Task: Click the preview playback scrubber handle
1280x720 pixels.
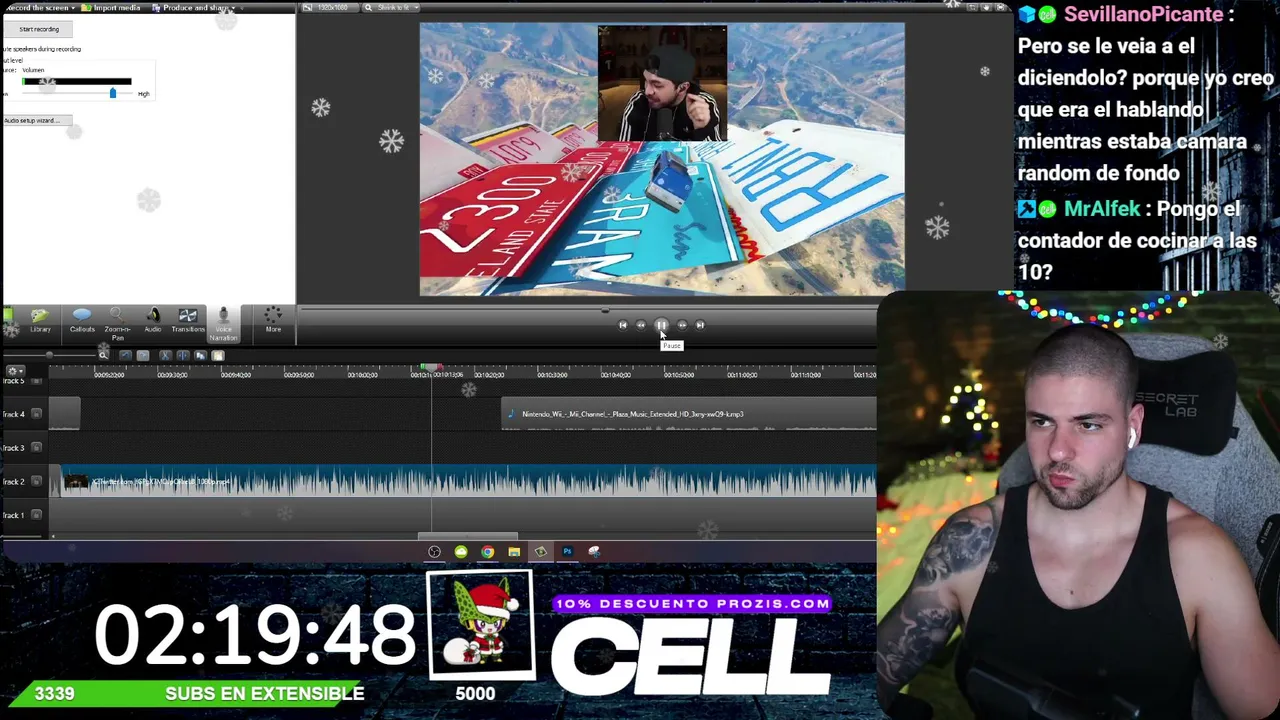Action: point(604,310)
